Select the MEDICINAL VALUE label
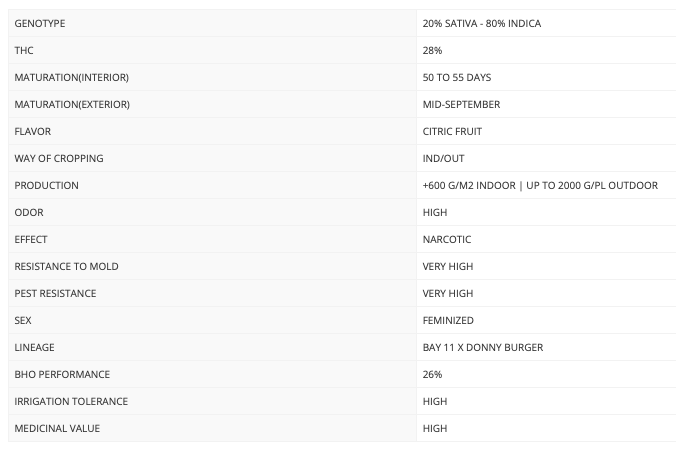This screenshot has height=453, width=676. coord(57,428)
